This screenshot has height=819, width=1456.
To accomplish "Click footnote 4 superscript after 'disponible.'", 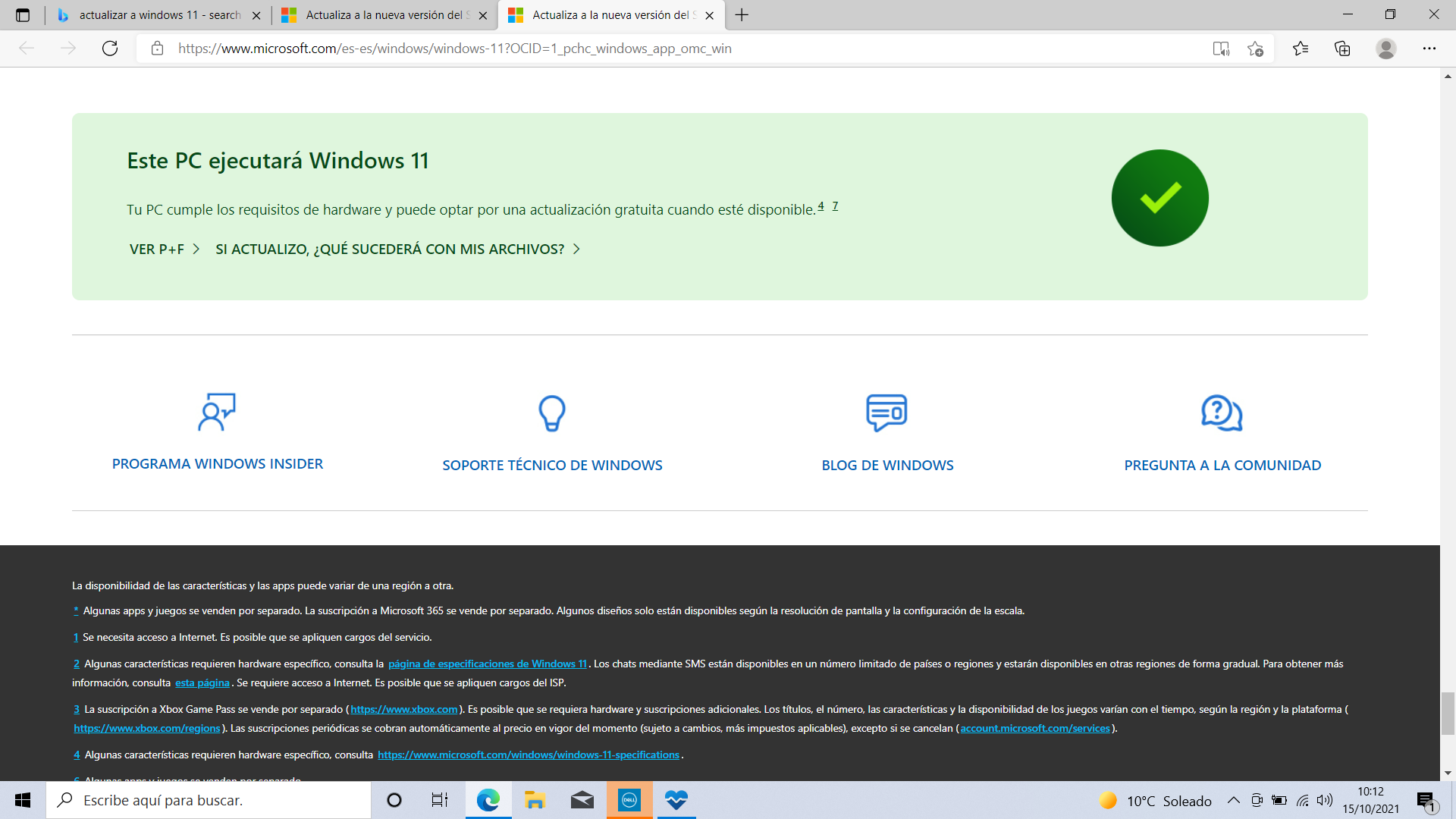I will tap(821, 206).
